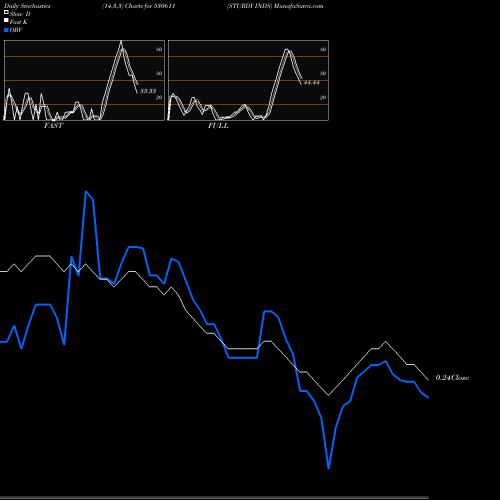Click the 20 axis label in the FULL chart

[323, 97]
